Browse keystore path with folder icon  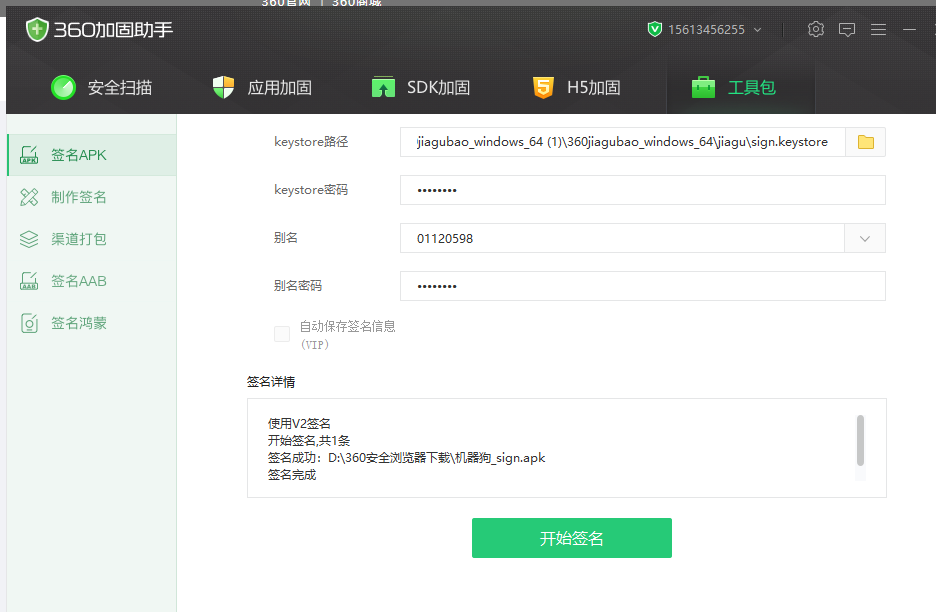[866, 142]
